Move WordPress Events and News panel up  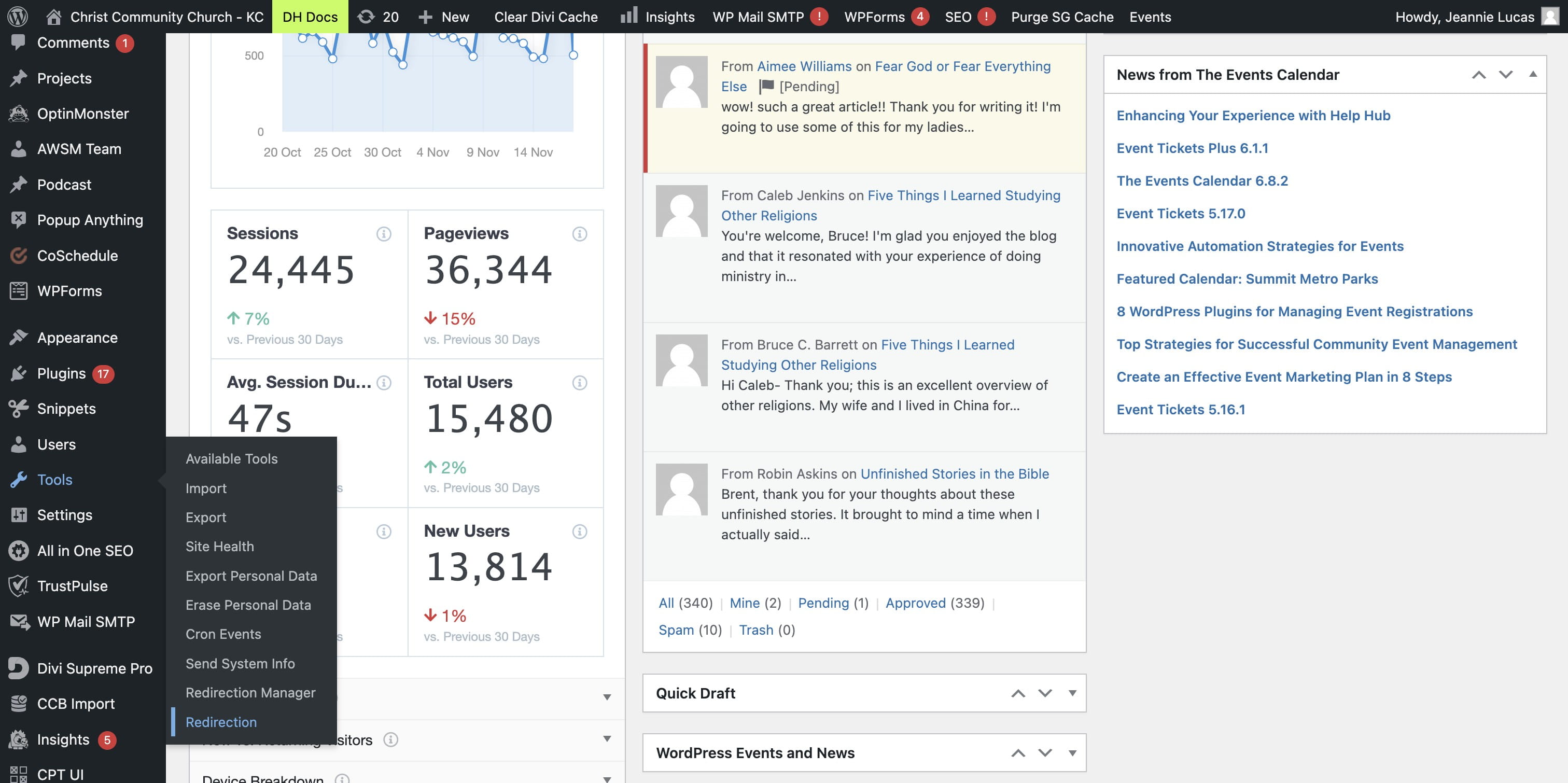point(1018,753)
